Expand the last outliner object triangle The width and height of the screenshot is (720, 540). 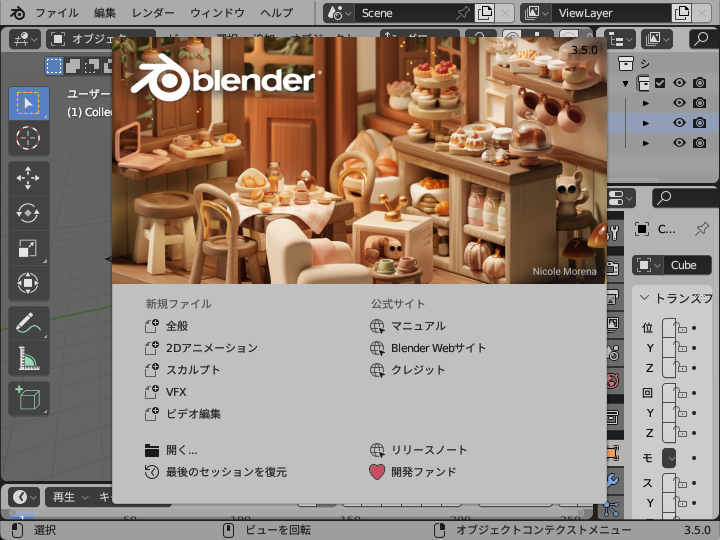pos(646,143)
